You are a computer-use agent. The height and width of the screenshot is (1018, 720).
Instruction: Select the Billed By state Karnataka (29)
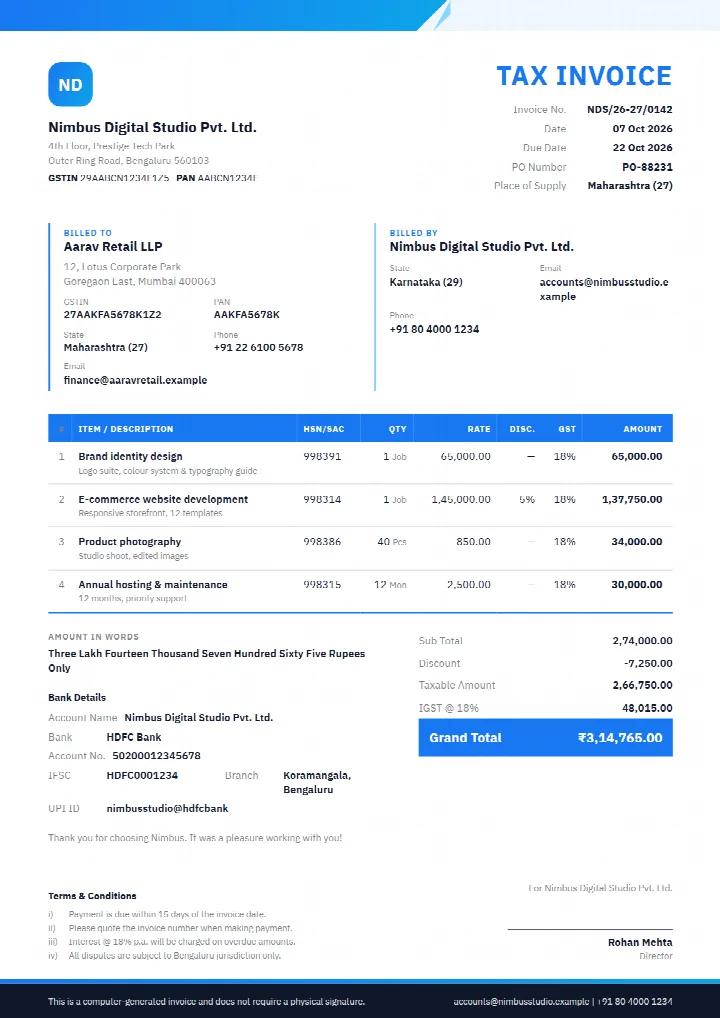click(426, 282)
